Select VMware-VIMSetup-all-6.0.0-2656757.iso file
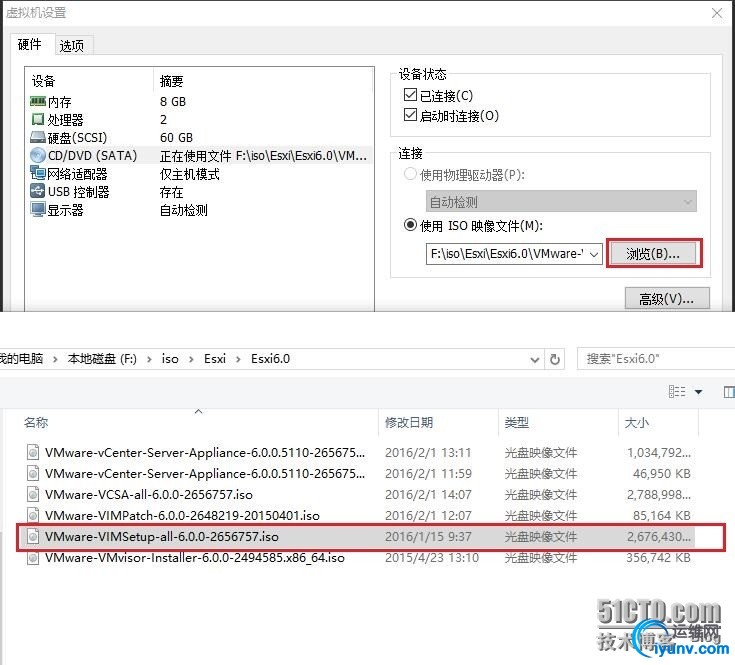The width and height of the screenshot is (735, 665). click(356, 537)
